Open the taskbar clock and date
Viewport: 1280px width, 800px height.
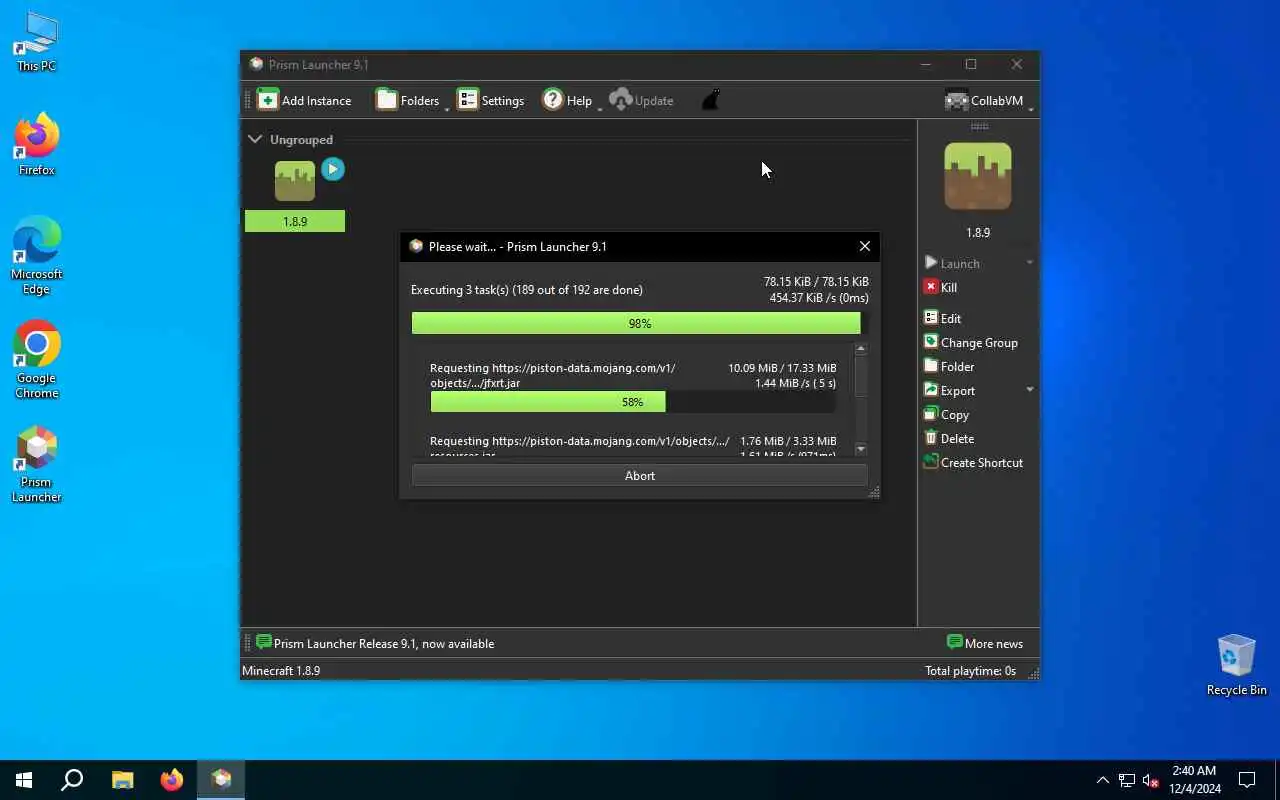click(1194, 780)
